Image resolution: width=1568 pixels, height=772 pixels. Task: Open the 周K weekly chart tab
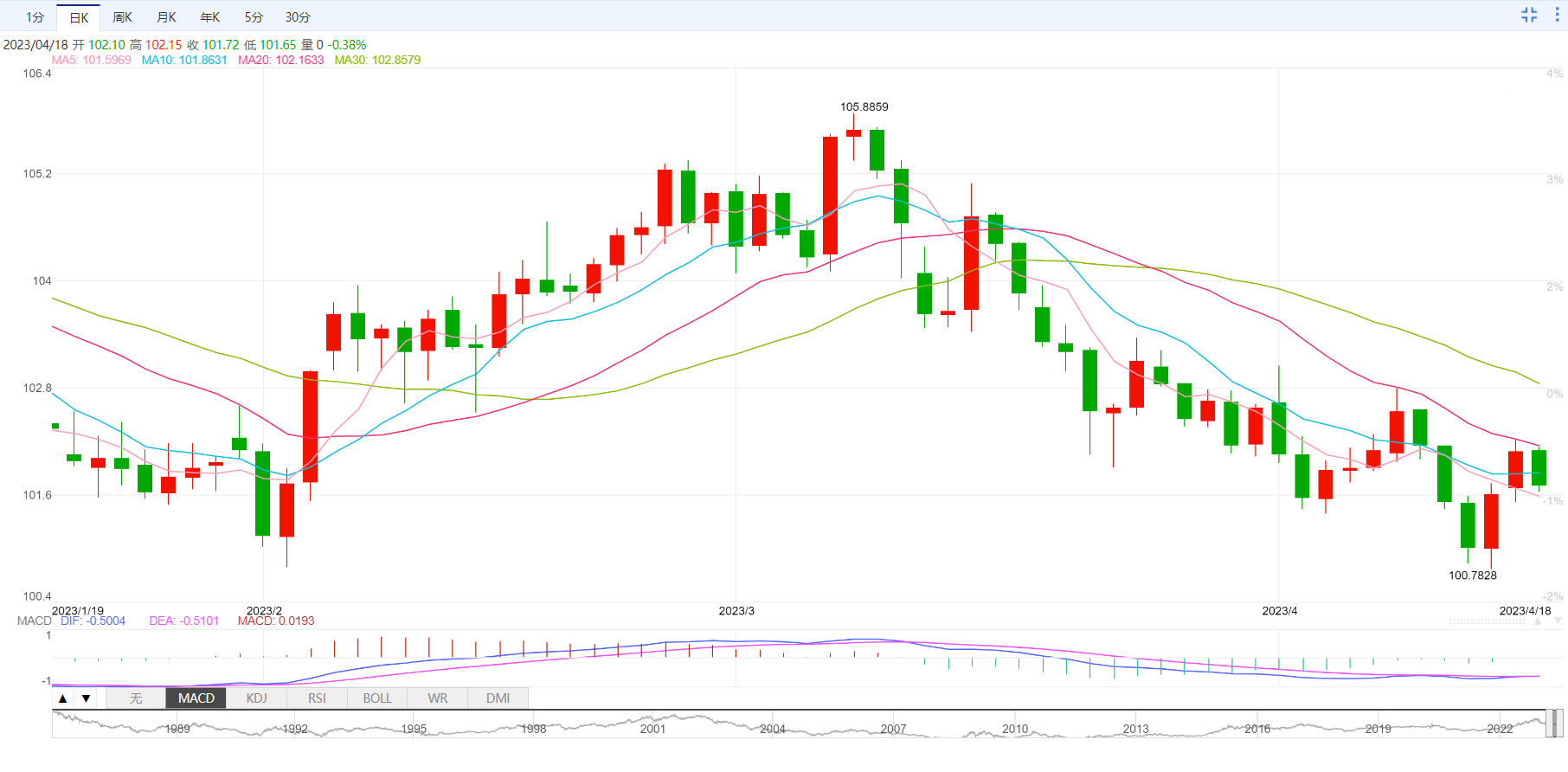pyautogui.click(x=123, y=17)
